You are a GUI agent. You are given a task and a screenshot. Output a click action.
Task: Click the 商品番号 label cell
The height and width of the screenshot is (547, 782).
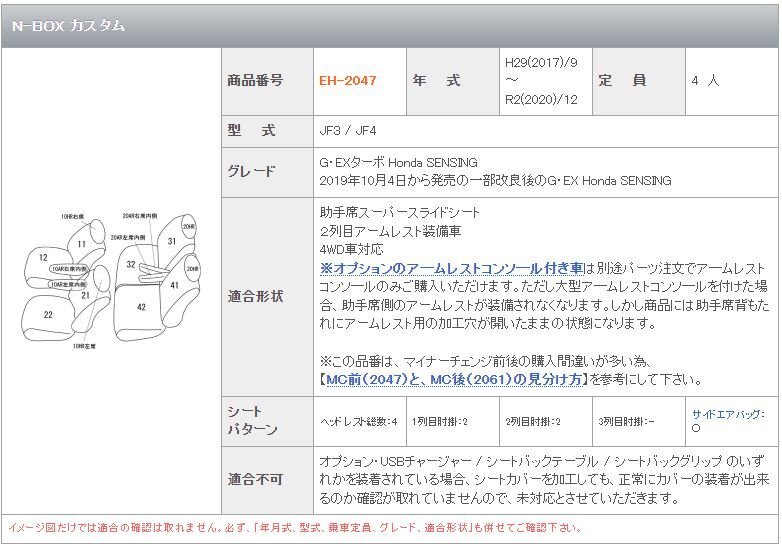coord(267,81)
